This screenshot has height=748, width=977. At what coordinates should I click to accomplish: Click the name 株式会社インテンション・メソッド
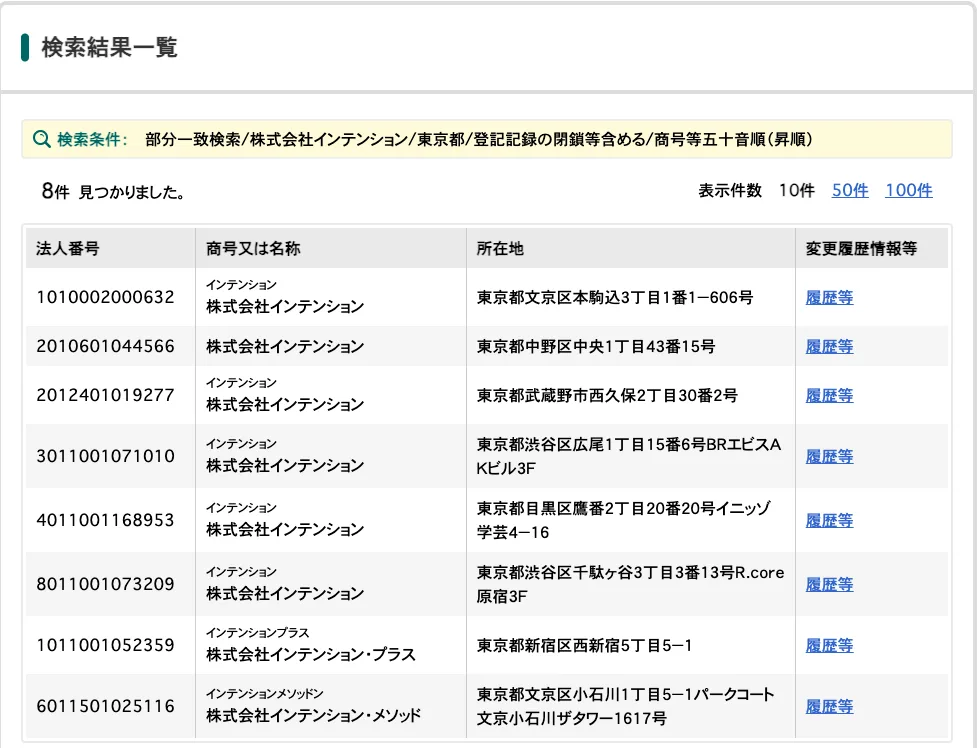(313, 716)
